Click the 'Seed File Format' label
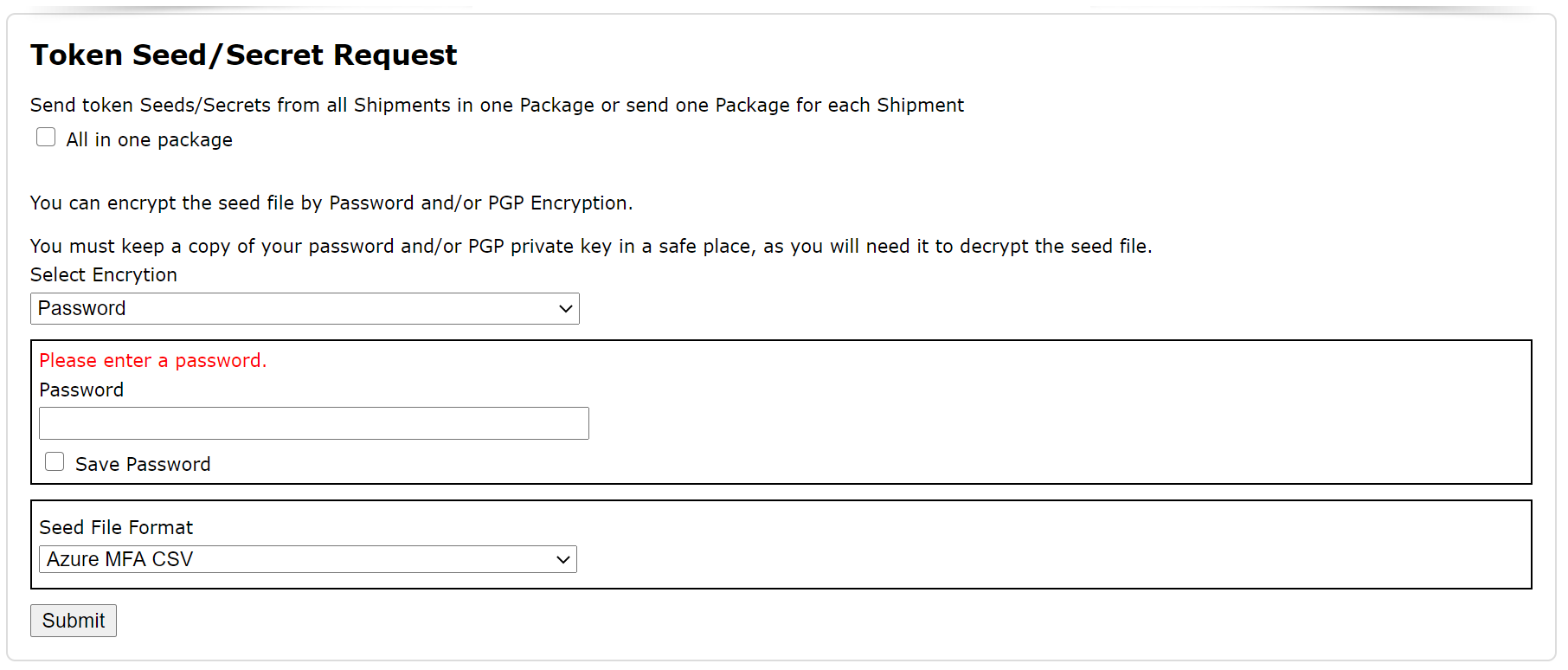This screenshot has height=670, width=1568. pos(116,528)
